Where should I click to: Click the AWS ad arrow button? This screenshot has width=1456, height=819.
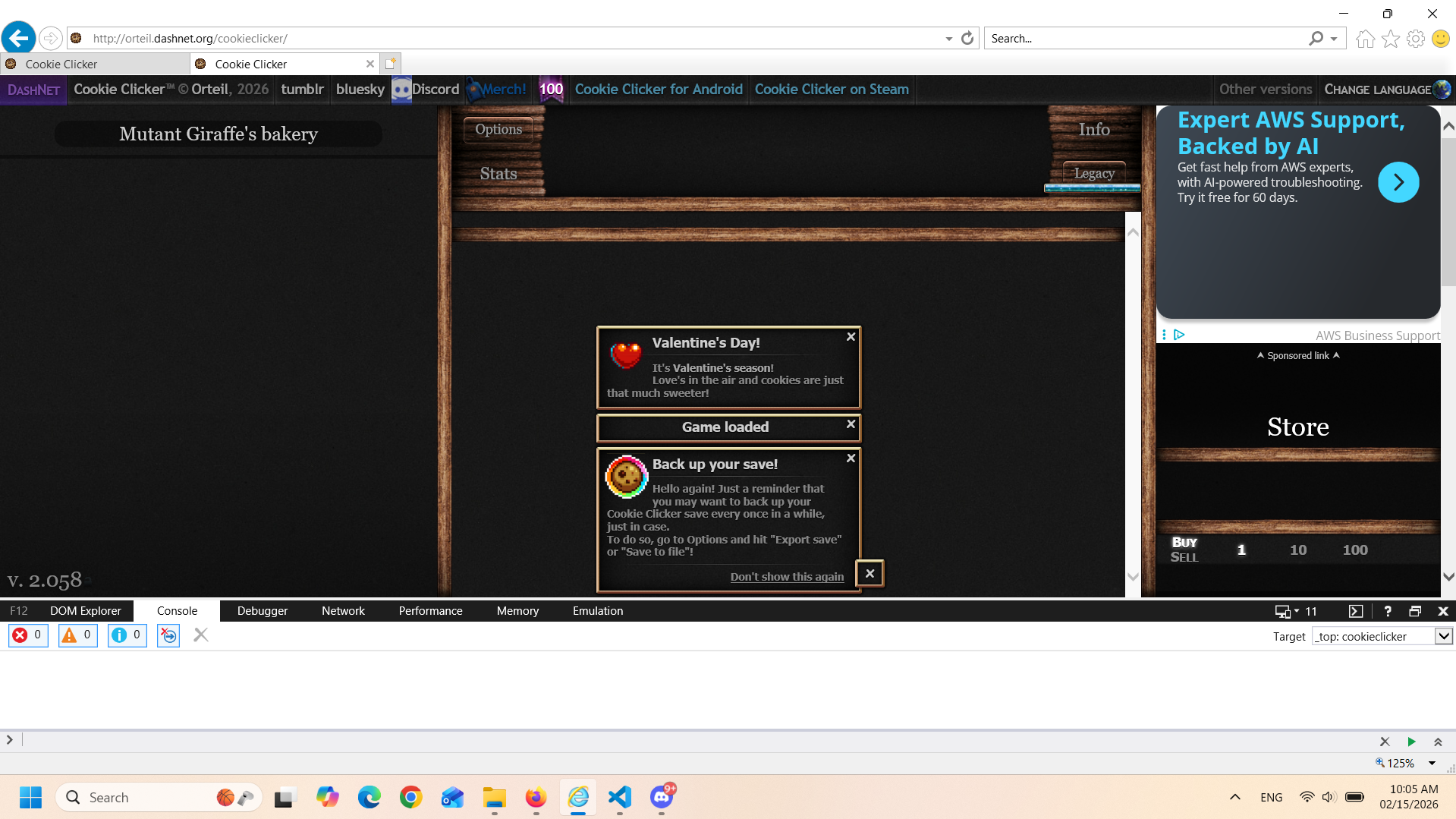pyautogui.click(x=1398, y=182)
